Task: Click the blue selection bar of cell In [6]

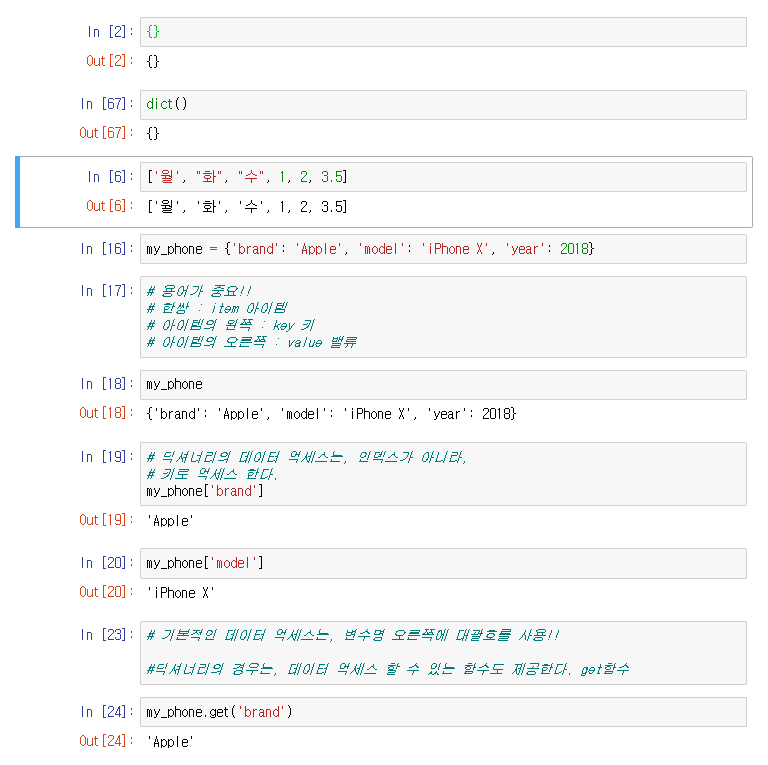Action: point(18,192)
